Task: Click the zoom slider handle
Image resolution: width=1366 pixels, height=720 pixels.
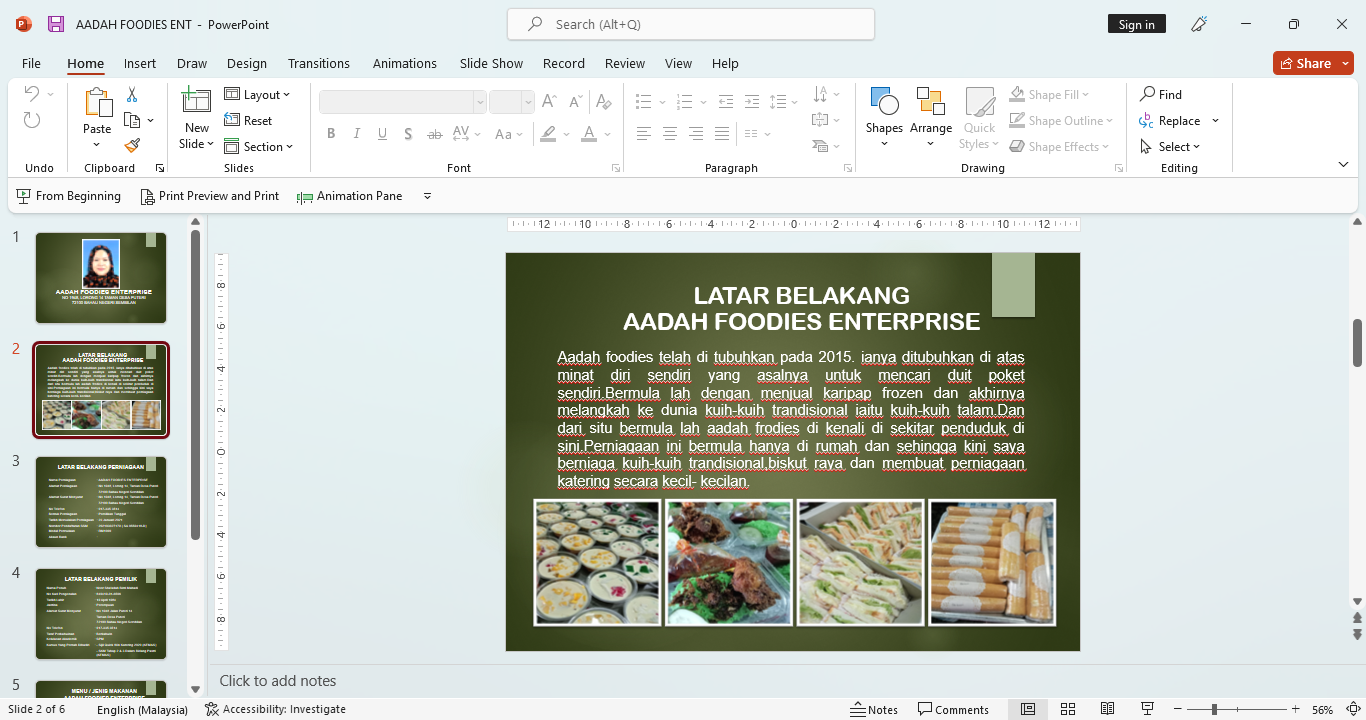Action: click(1214, 709)
